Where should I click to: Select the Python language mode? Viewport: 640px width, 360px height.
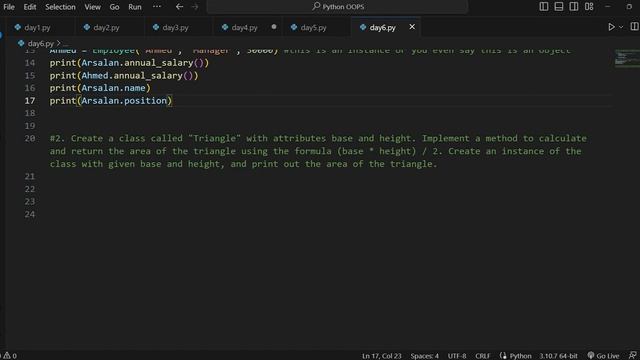click(520, 356)
